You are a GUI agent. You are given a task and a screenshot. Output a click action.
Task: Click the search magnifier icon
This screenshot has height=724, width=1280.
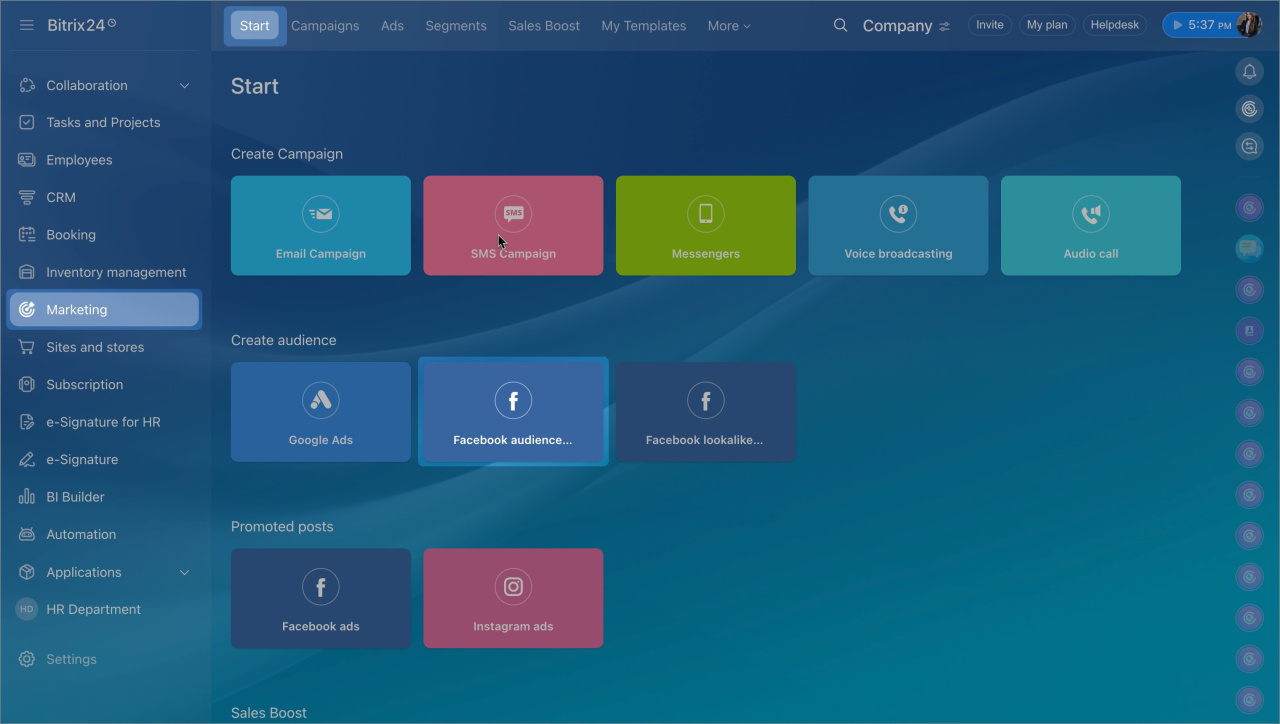pos(840,25)
